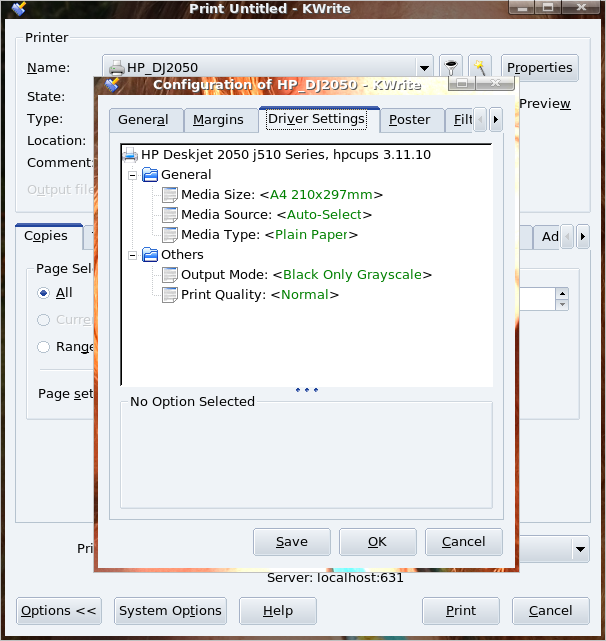The height and width of the screenshot is (641, 606).
Task: Open the printer Name dropdown arrow
Action: pyautogui.click(x=424, y=68)
